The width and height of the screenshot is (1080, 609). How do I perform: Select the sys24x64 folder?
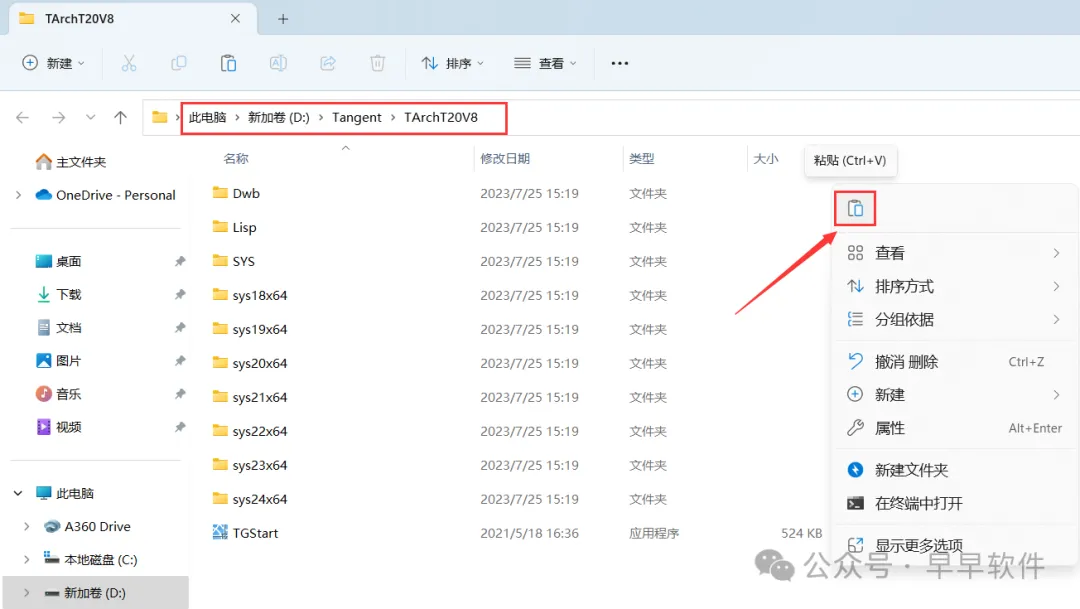[x=249, y=499]
